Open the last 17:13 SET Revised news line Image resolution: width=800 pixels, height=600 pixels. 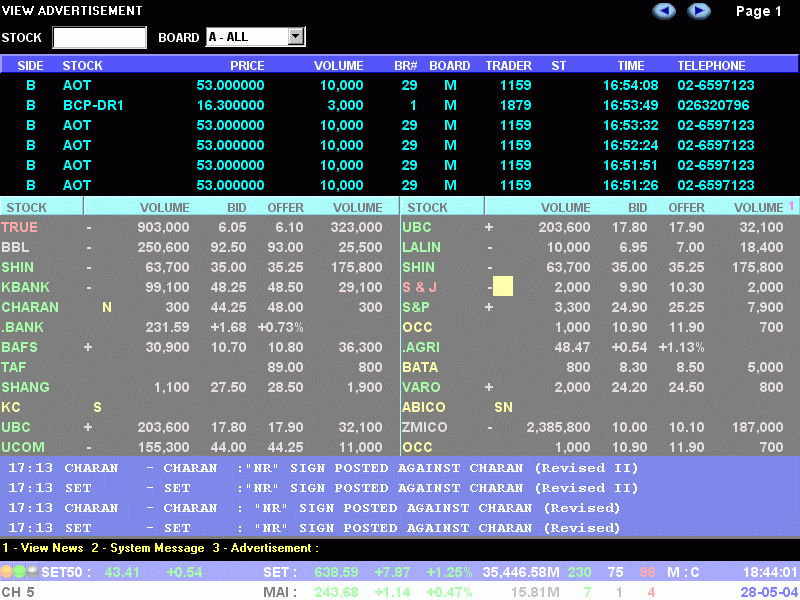[314, 528]
